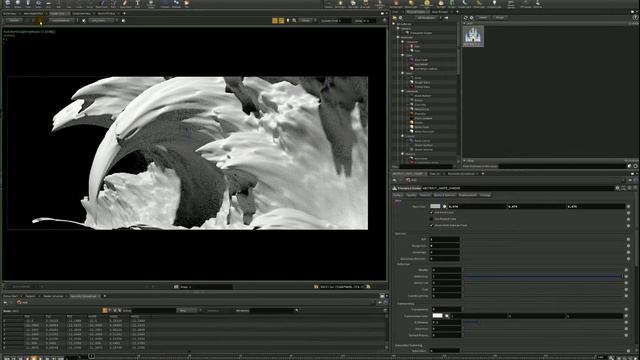Click the help icon at the material palette top right

635,18
